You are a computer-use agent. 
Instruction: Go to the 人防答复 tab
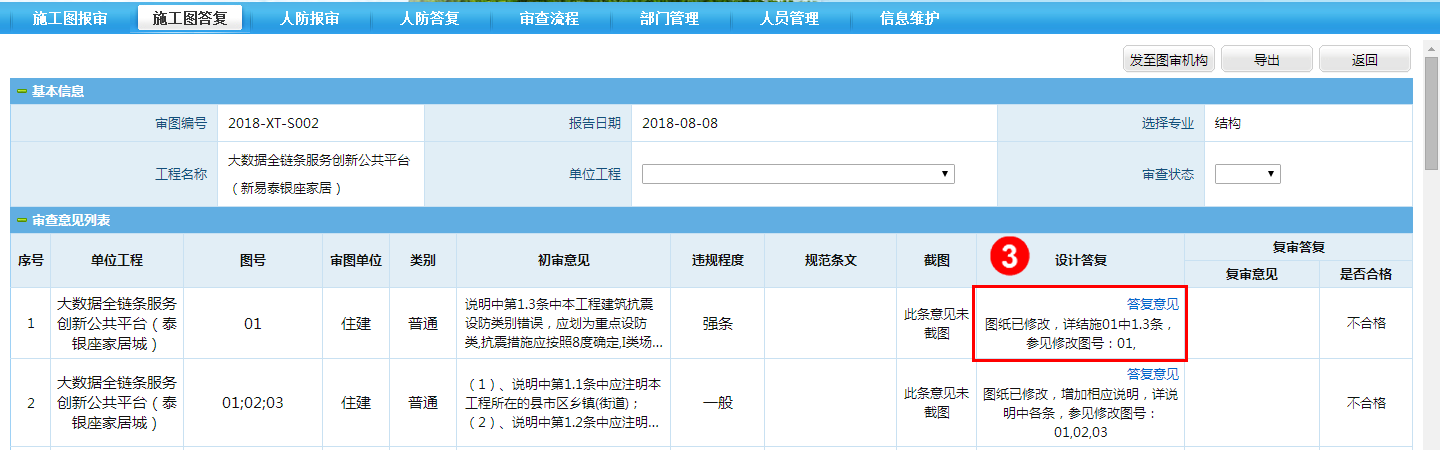click(x=429, y=18)
